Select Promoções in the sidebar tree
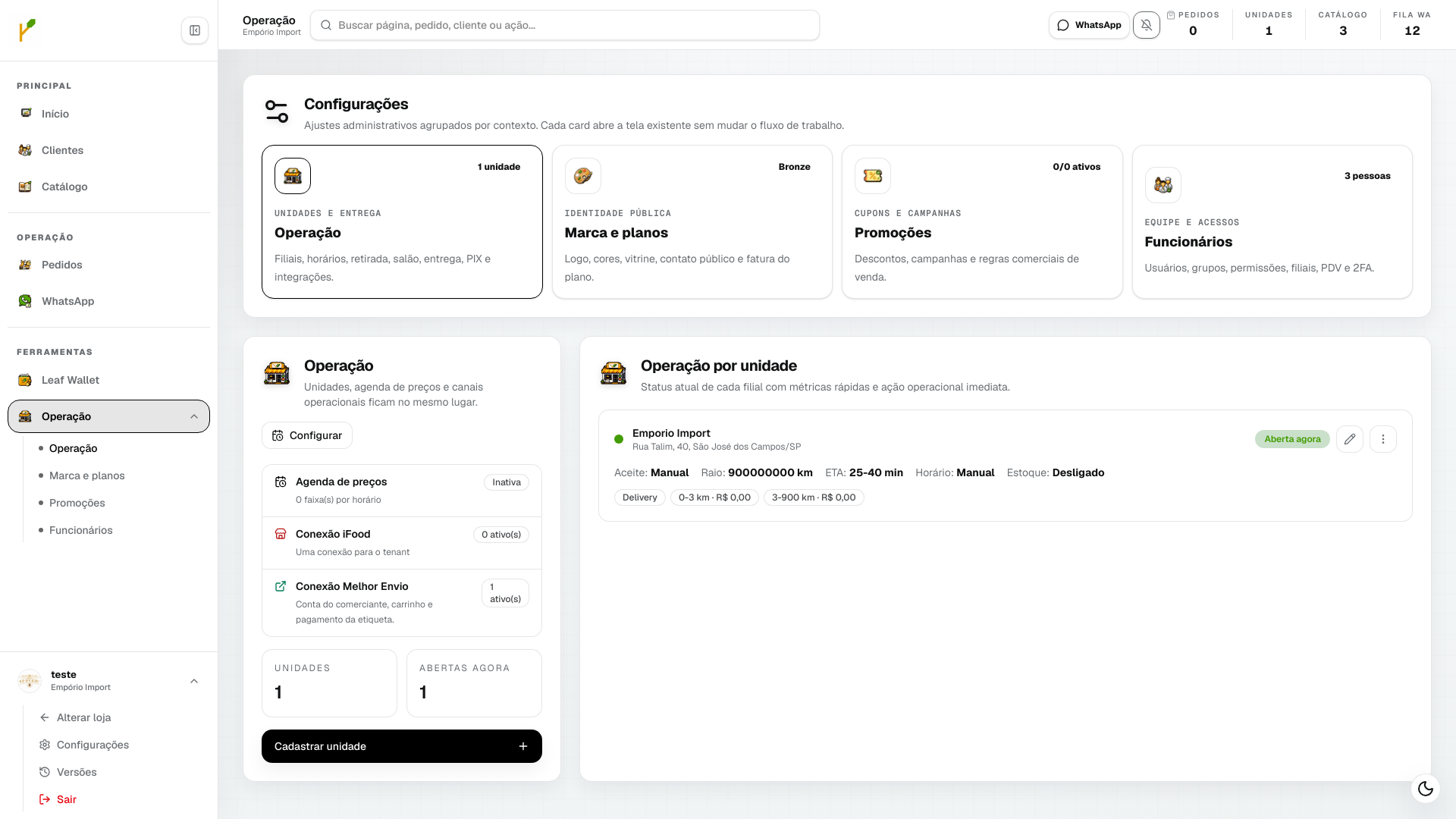 click(x=77, y=503)
